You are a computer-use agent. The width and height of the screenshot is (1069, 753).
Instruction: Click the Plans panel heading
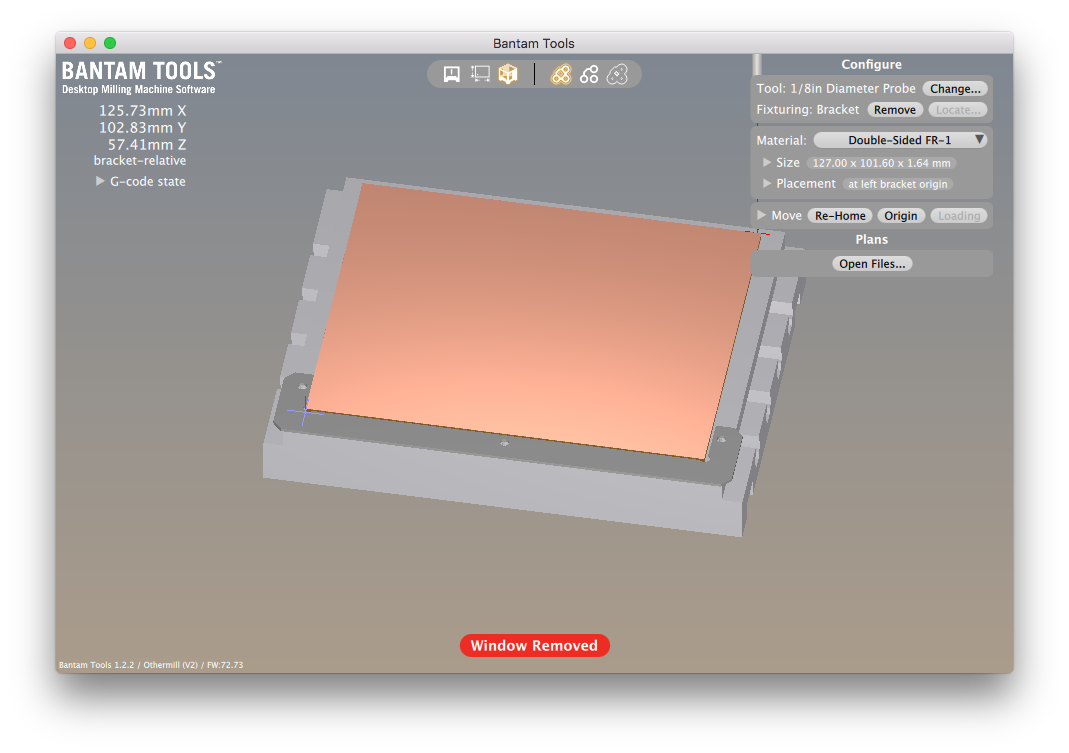click(x=871, y=239)
